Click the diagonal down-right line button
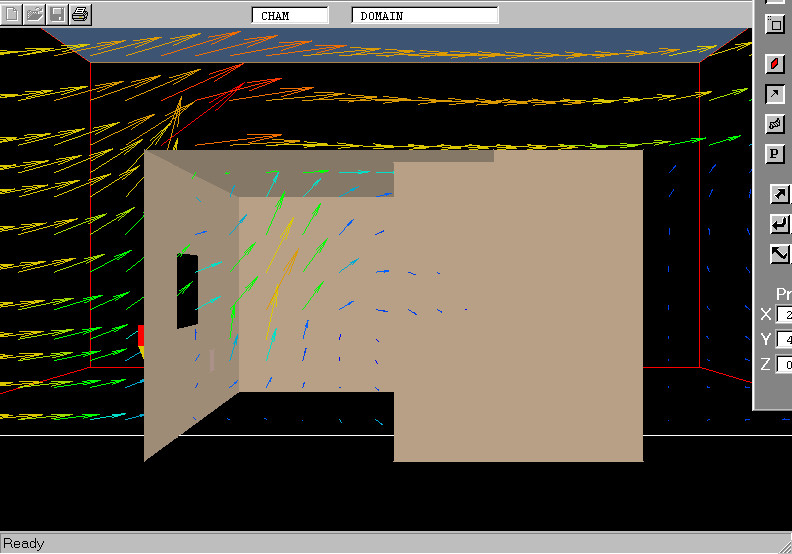792x554 pixels. (779, 254)
